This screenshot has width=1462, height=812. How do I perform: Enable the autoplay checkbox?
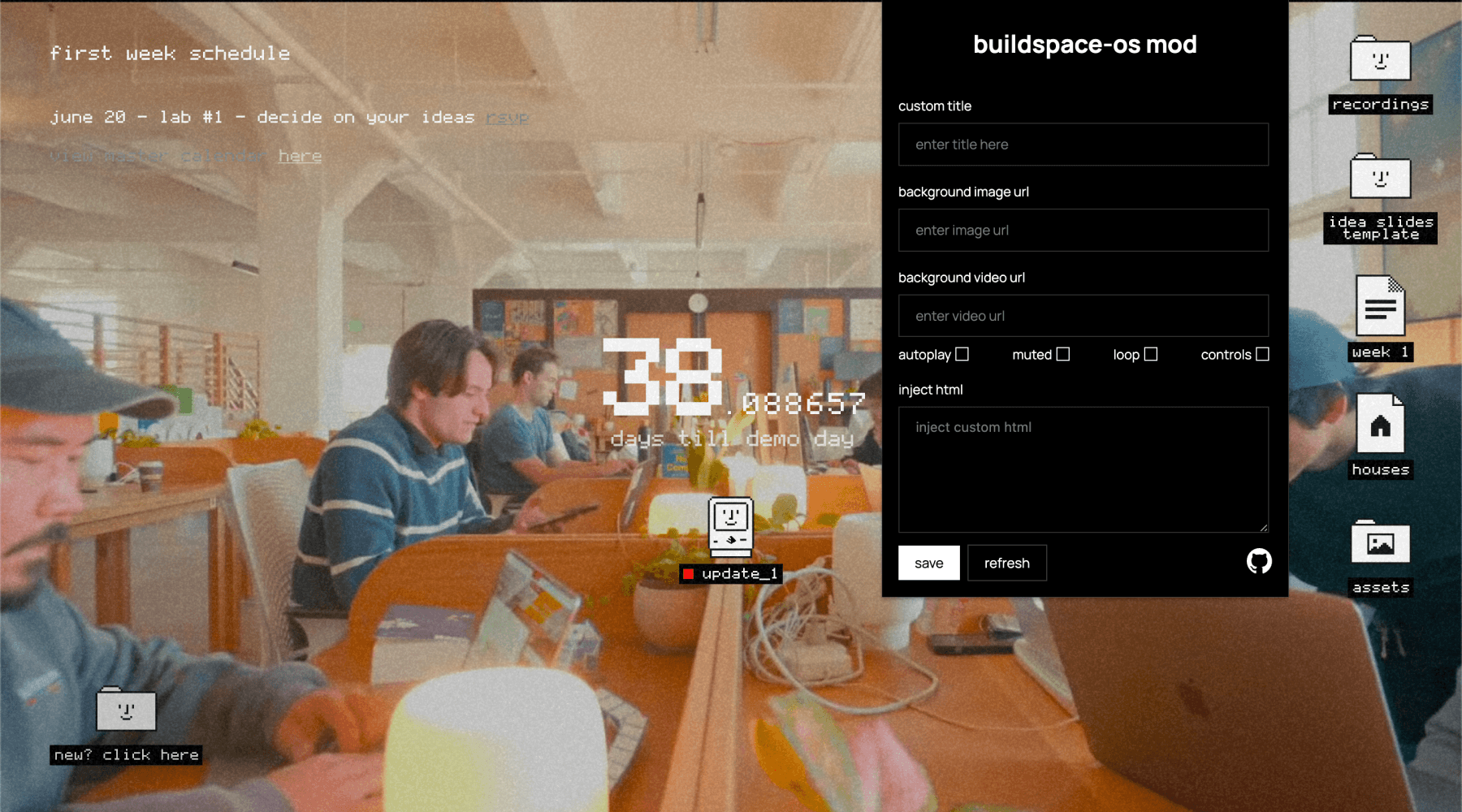coord(963,353)
